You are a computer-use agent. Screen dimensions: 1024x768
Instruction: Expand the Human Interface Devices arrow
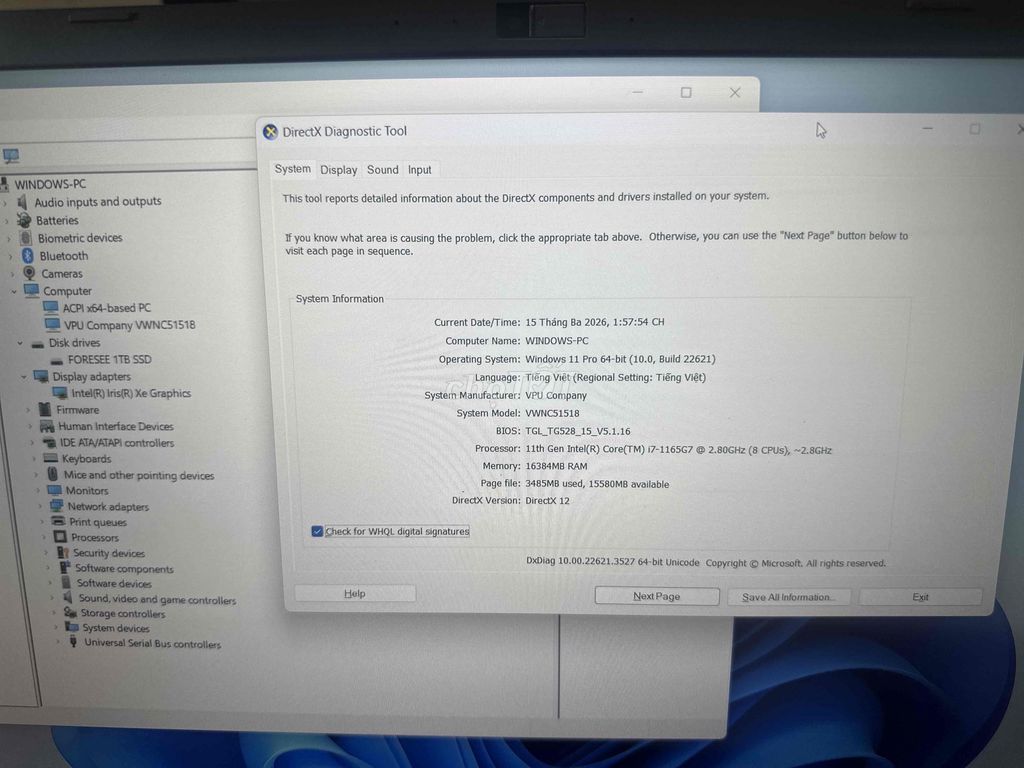(x=30, y=426)
